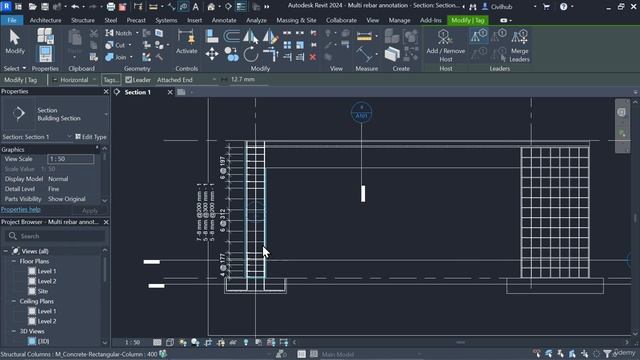The height and width of the screenshot is (360, 640).
Task: Toggle crop view in view control bar
Action: 208,342
